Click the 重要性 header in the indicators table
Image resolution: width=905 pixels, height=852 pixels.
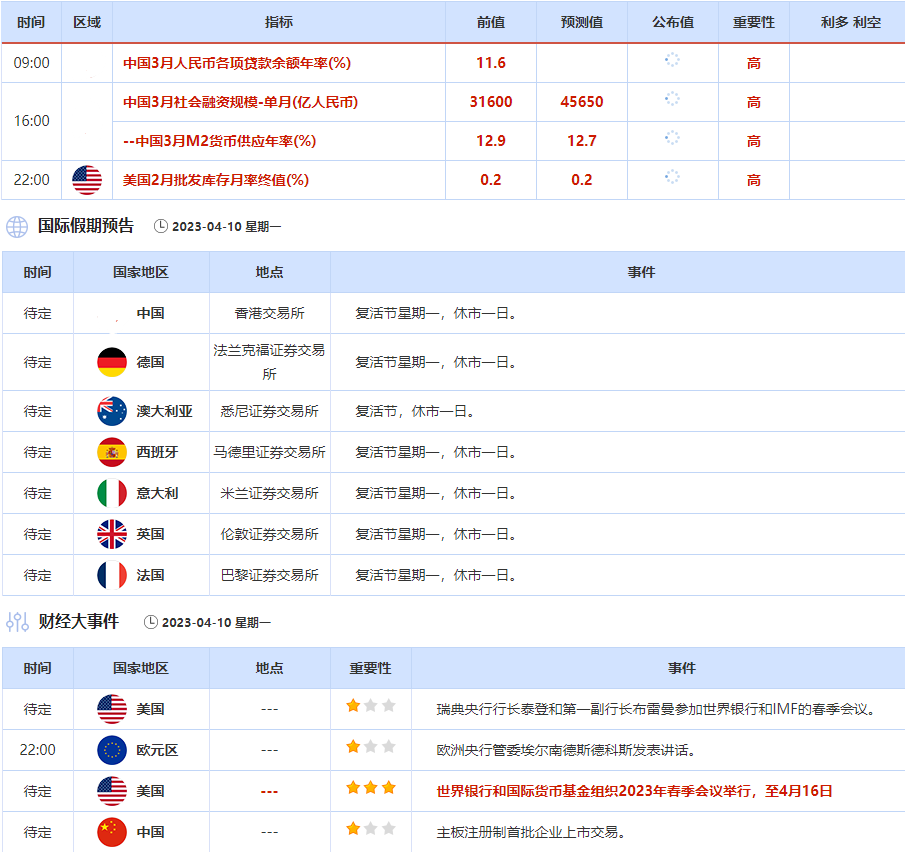point(753,22)
